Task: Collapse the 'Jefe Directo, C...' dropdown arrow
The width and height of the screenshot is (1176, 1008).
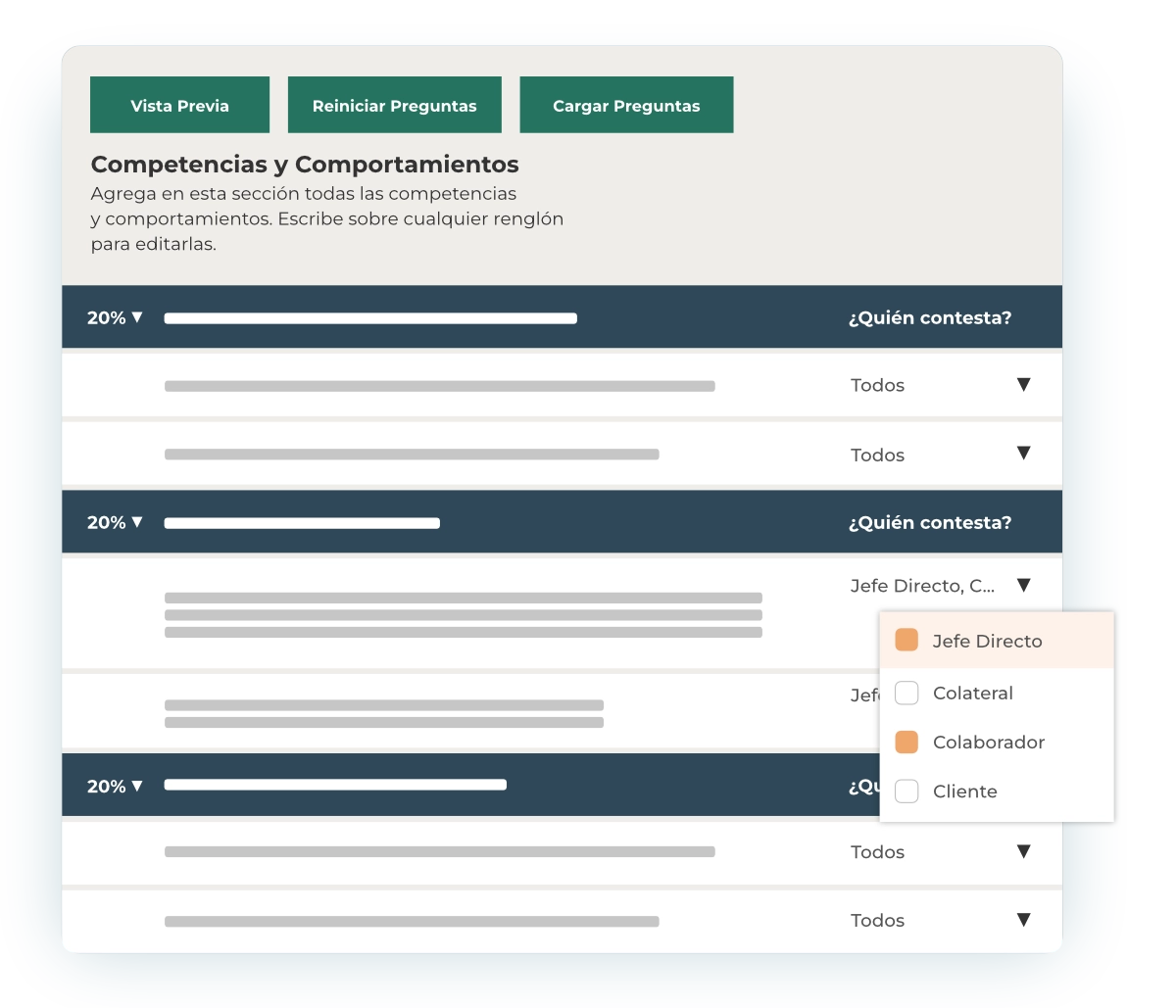Action: pyautogui.click(x=1023, y=586)
